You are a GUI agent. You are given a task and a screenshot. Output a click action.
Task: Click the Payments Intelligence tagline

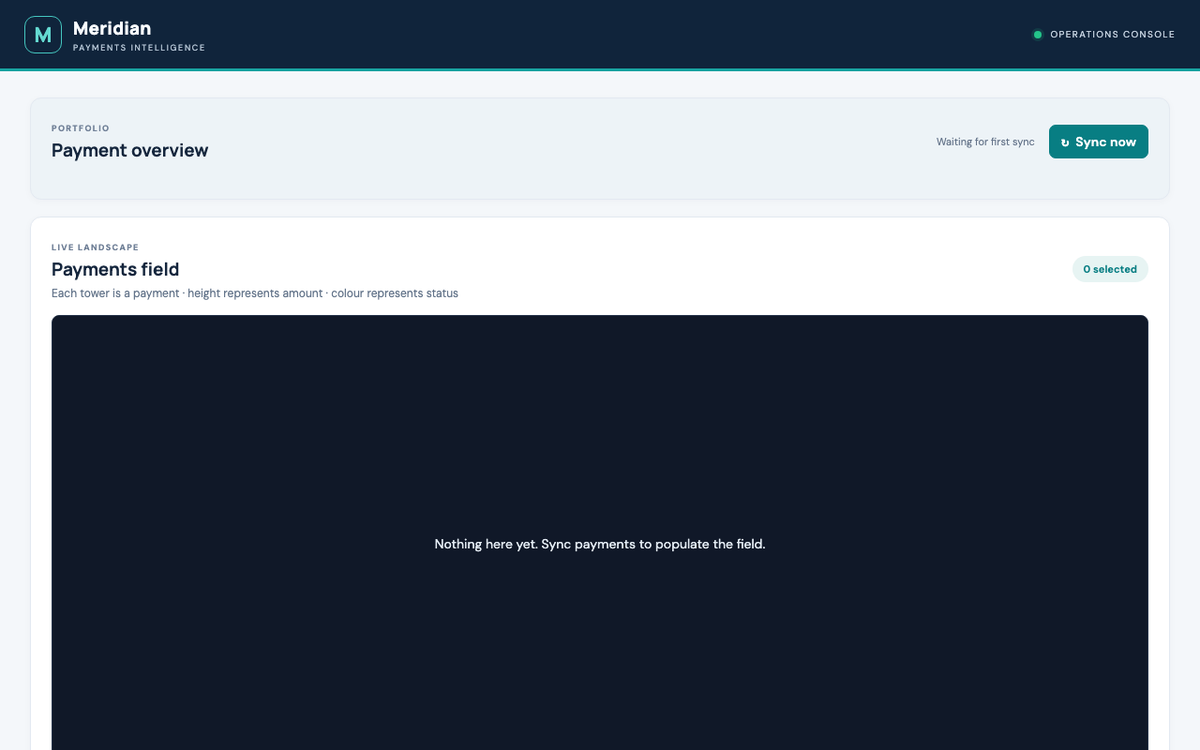coord(139,48)
